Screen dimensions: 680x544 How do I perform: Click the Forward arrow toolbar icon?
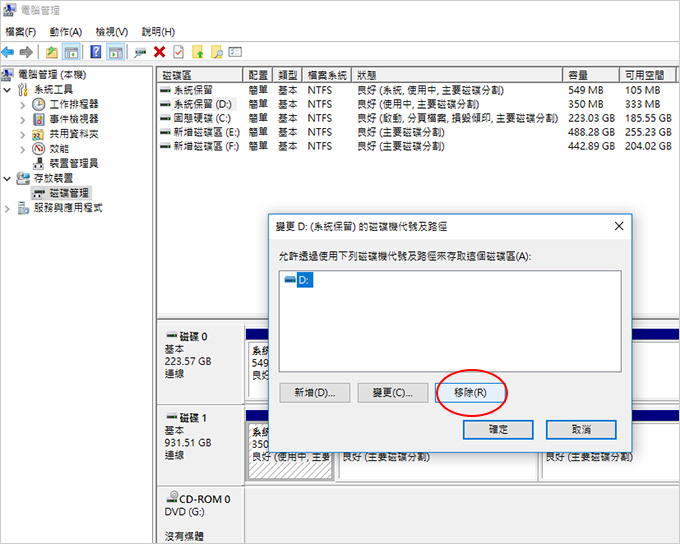[x=26, y=52]
